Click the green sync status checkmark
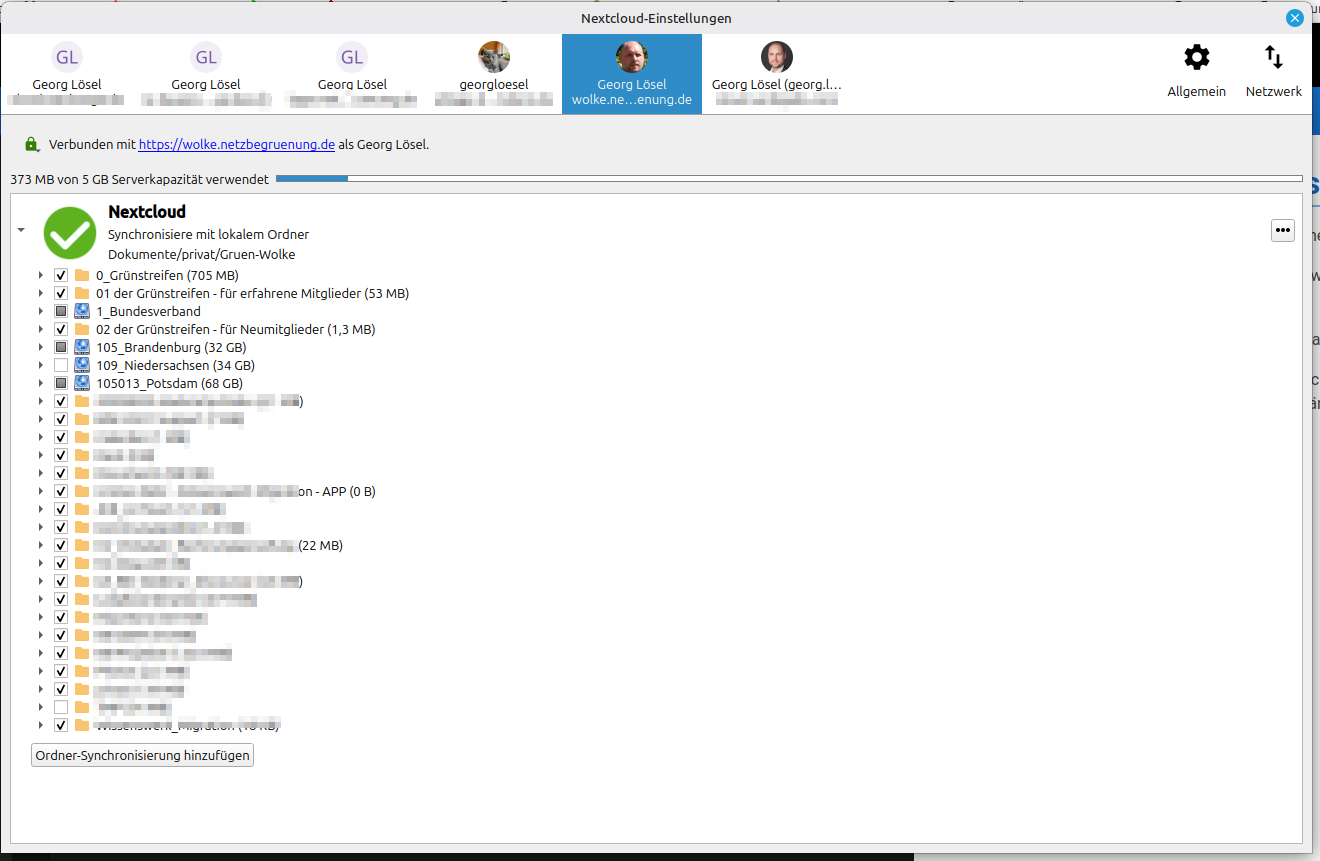The height and width of the screenshot is (861, 1320). 69,232
